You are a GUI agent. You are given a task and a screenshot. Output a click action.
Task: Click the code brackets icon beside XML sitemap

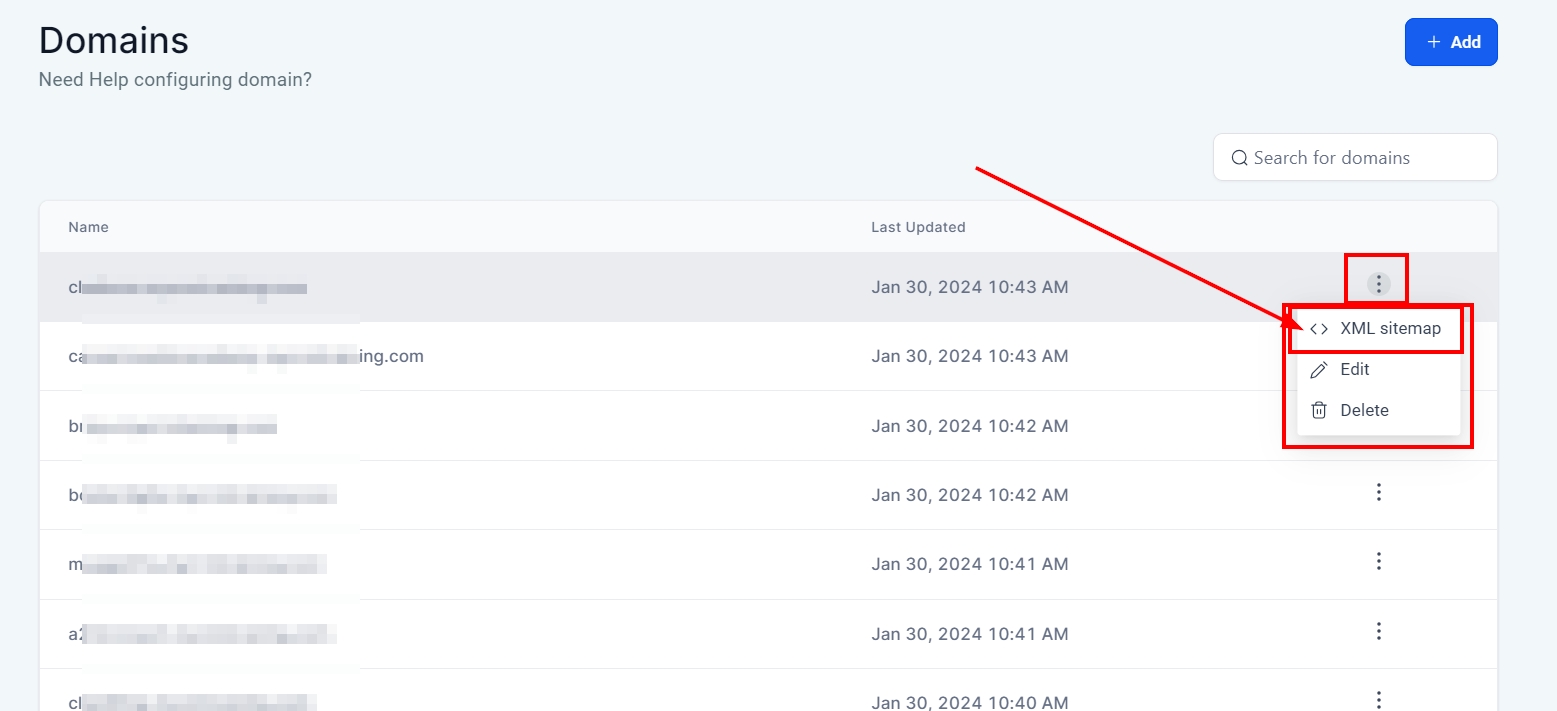pos(1319,329)
